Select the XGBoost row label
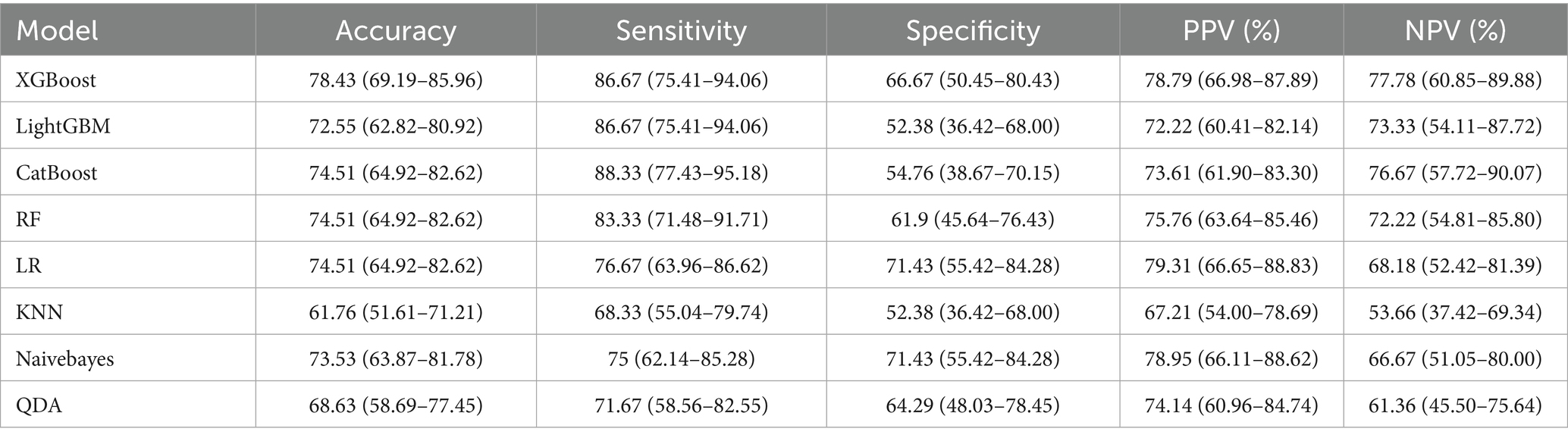 pos(56,80)
